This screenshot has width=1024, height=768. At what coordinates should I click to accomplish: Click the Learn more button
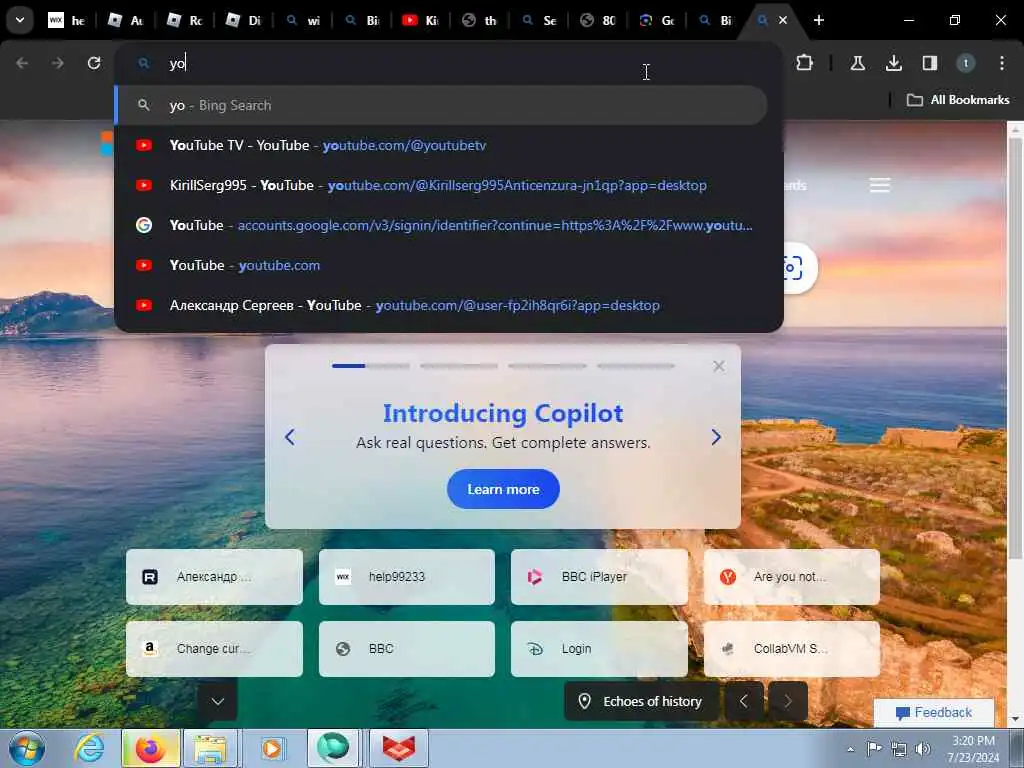503,489
